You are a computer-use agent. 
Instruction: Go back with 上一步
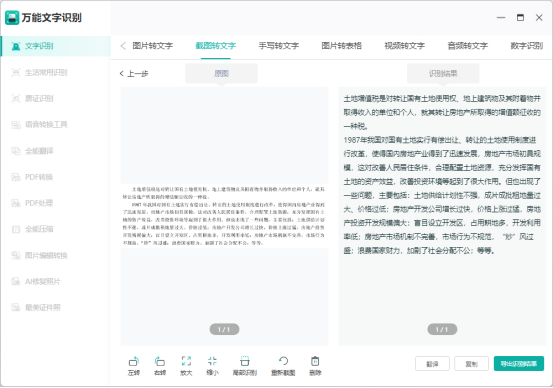(x=134, y=74)
